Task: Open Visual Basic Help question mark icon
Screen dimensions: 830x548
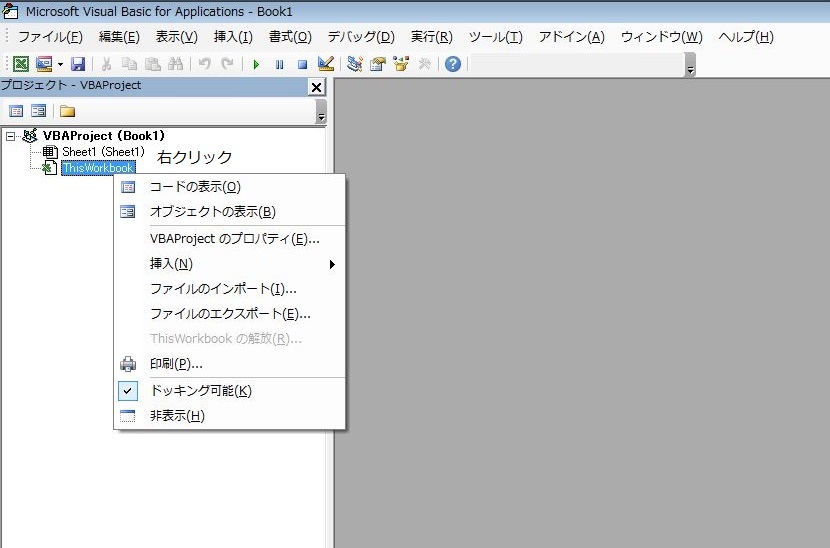Action: (x=453, y=64)
